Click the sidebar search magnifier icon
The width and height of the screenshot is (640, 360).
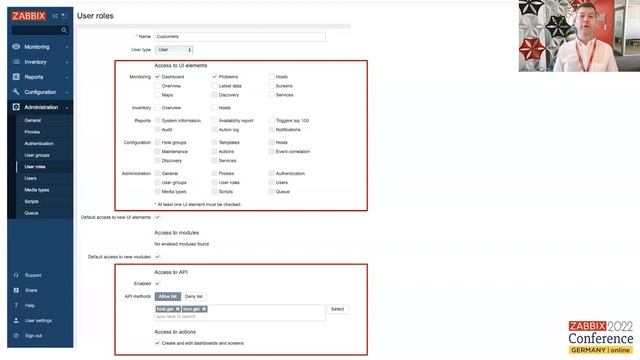tap(64, 30)
